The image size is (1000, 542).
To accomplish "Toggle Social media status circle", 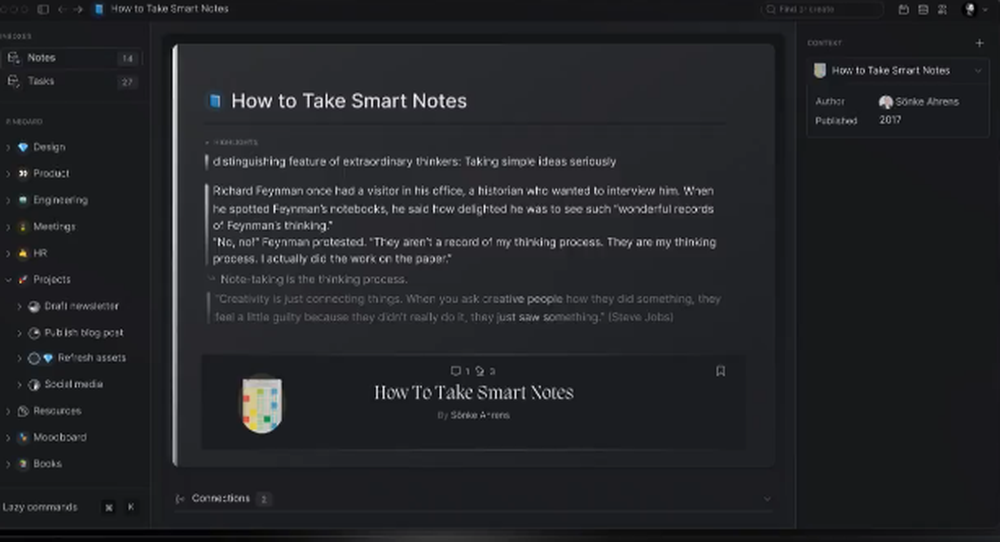I will (34, 385).
